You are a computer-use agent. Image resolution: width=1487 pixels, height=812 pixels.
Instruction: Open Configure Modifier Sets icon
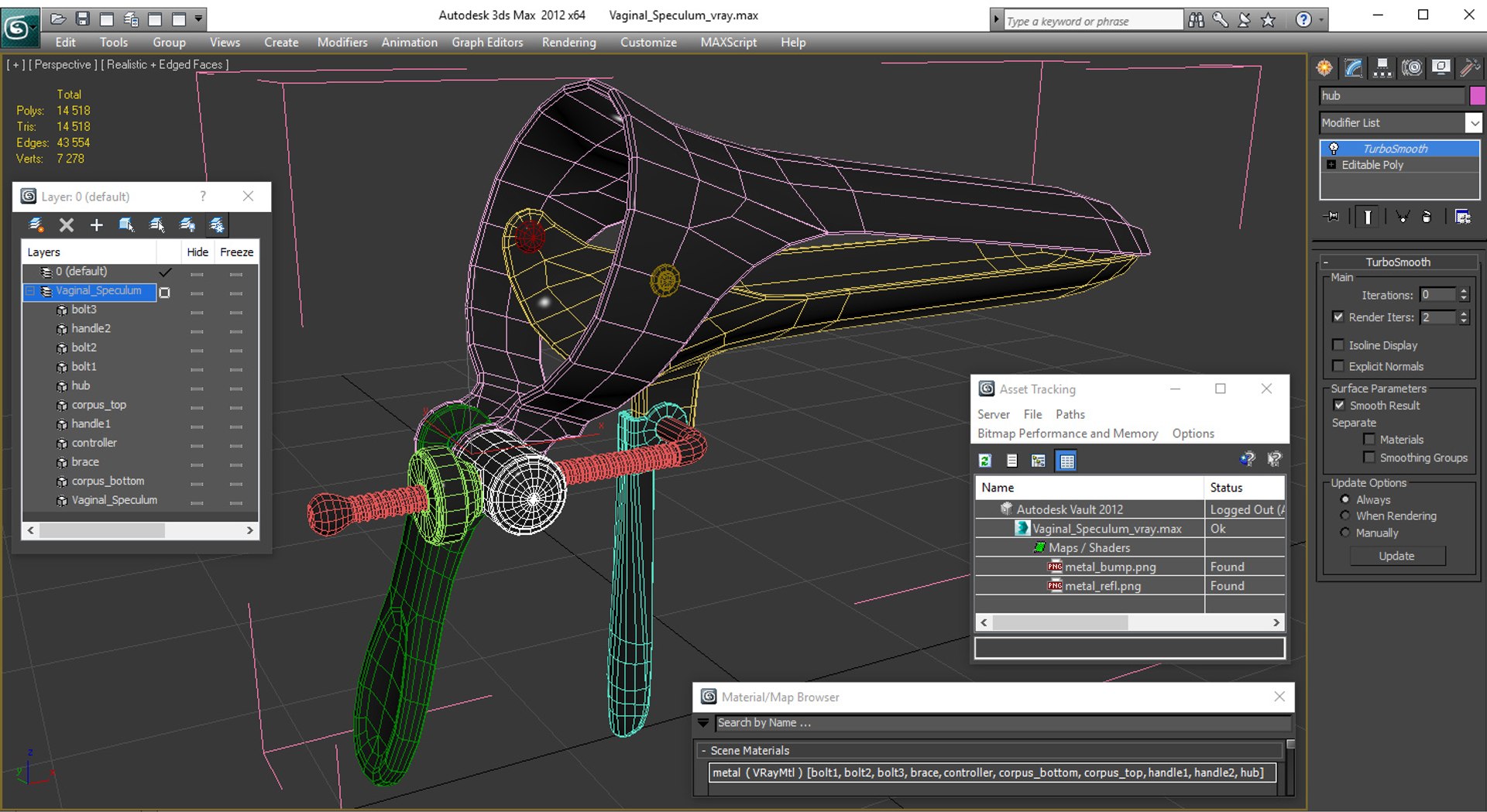(1463, 218)
